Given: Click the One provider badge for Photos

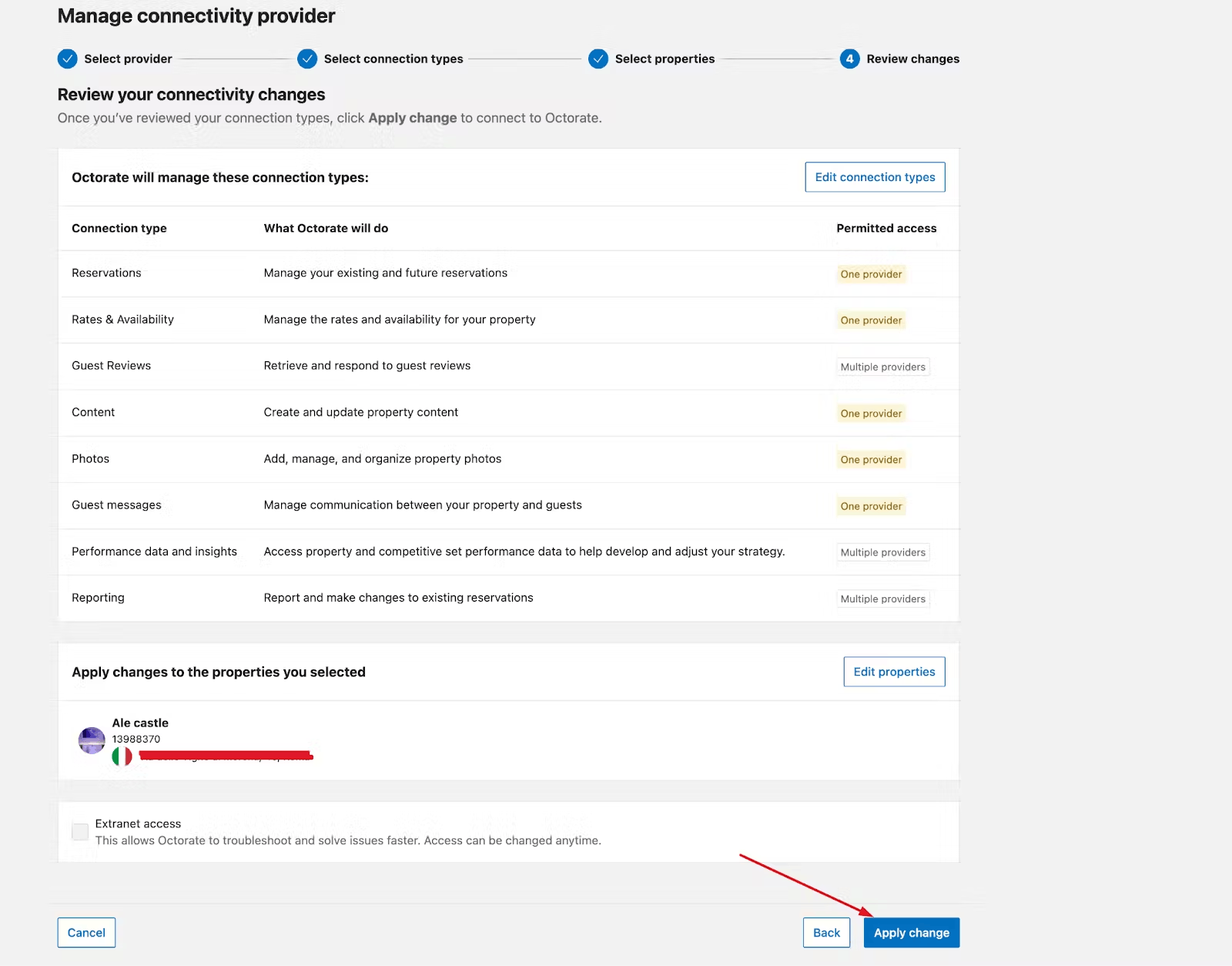Looking at the screenshot, I should tap(871, 460).
